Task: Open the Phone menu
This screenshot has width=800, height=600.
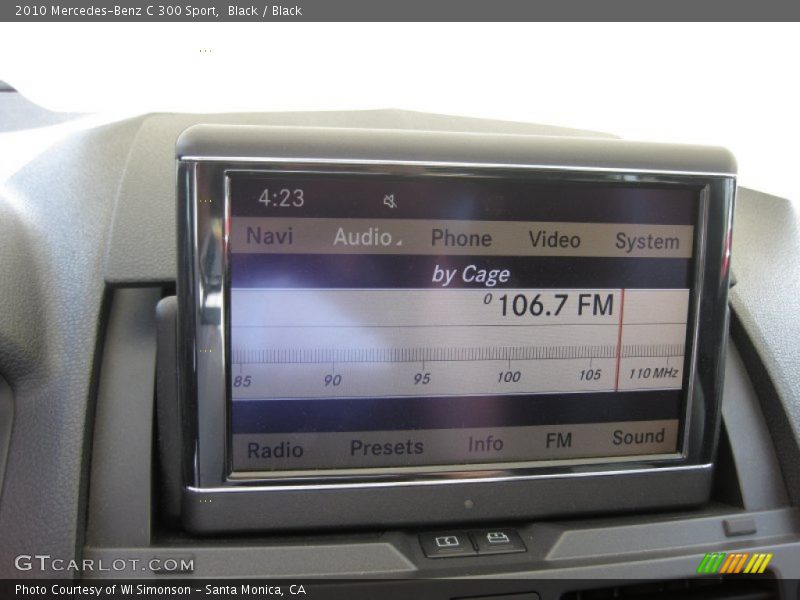Action: click(x=461, y=238)
